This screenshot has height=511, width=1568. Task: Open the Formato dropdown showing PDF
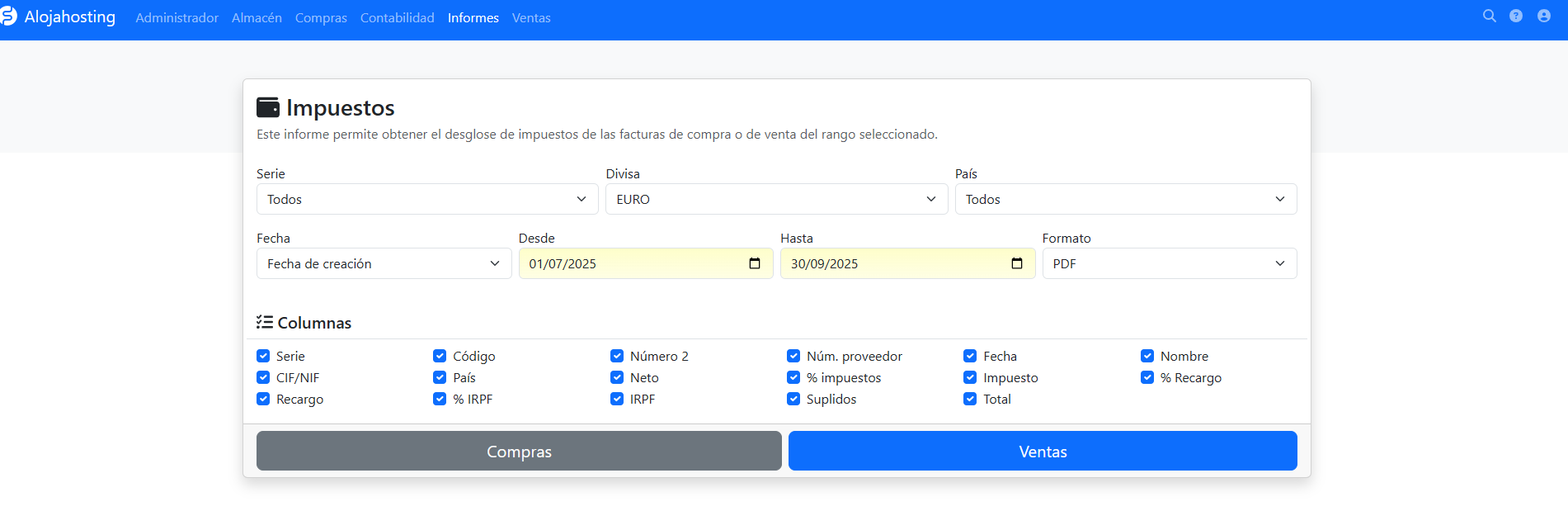1169,263
